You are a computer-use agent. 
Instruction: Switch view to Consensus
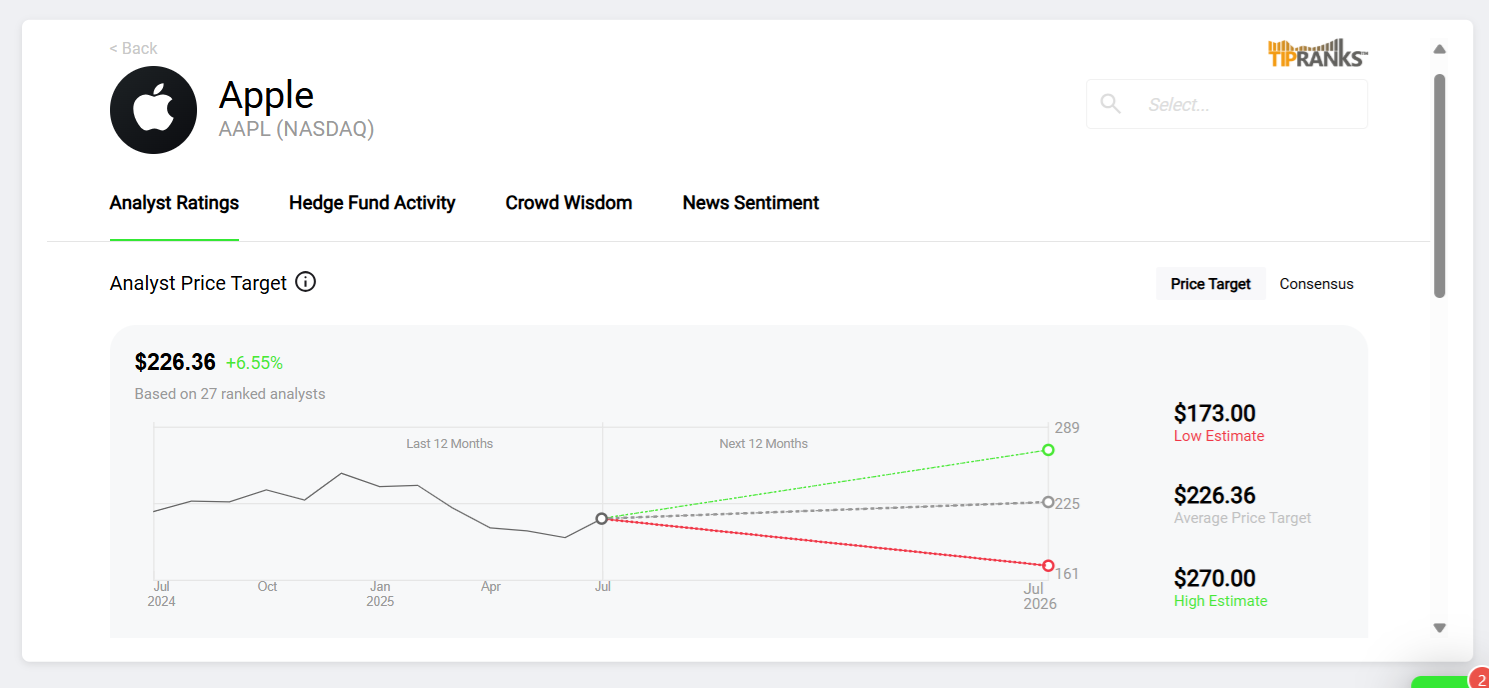[x=1316, y=284]
